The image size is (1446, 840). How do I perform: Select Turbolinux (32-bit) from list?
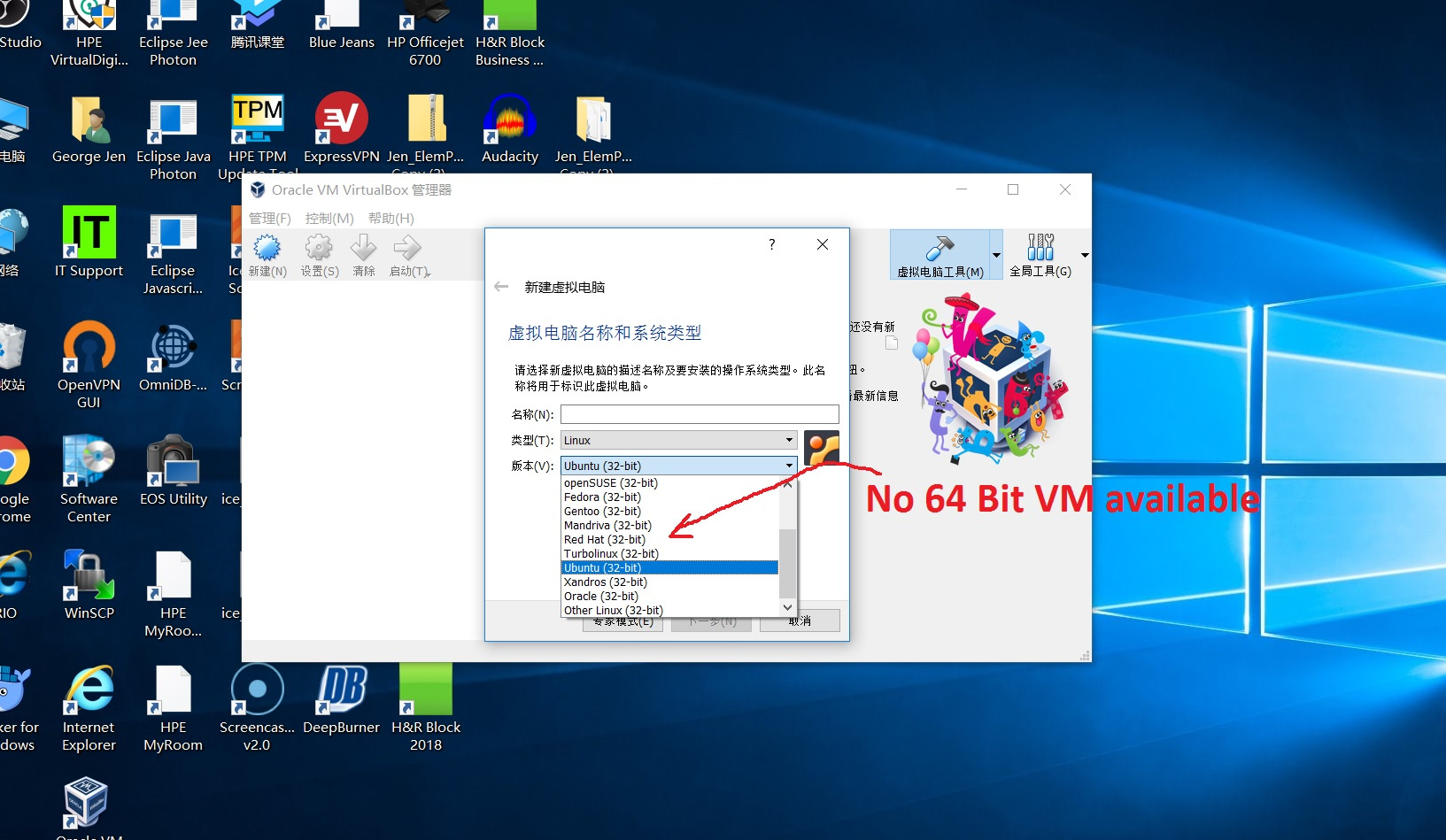click(670, 554)
